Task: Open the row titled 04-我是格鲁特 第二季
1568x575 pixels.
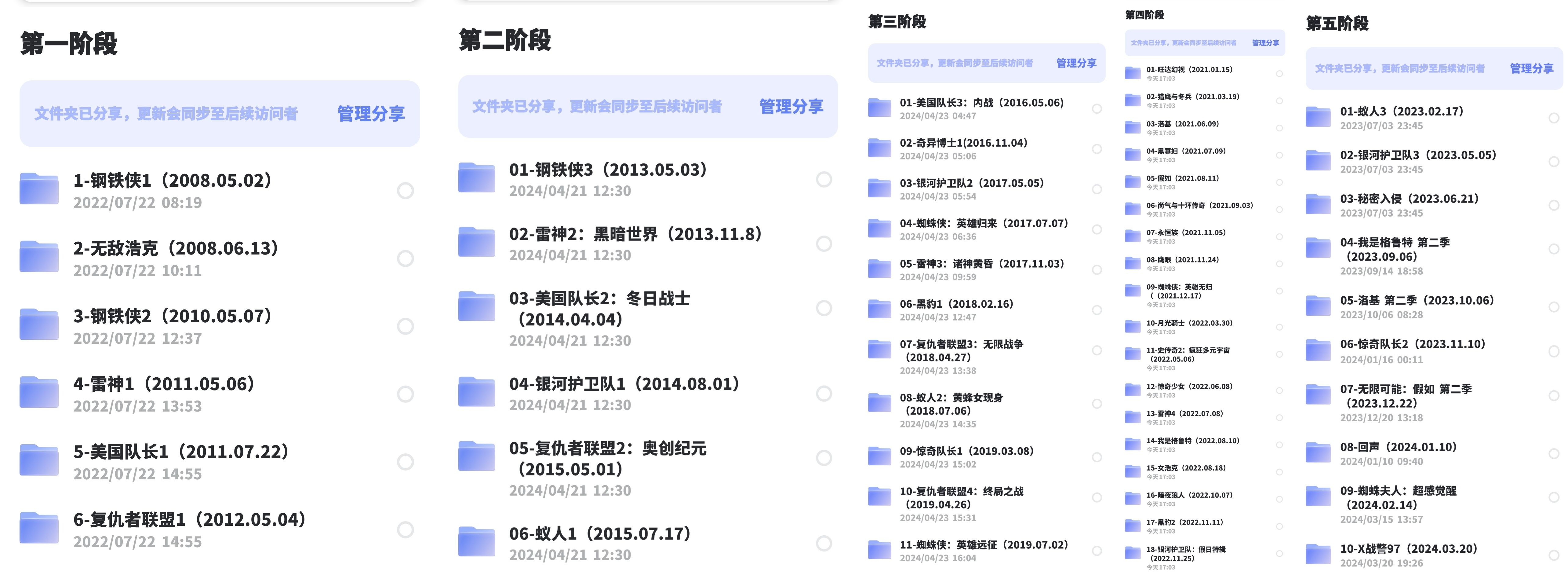Action: coord(1434,256)
